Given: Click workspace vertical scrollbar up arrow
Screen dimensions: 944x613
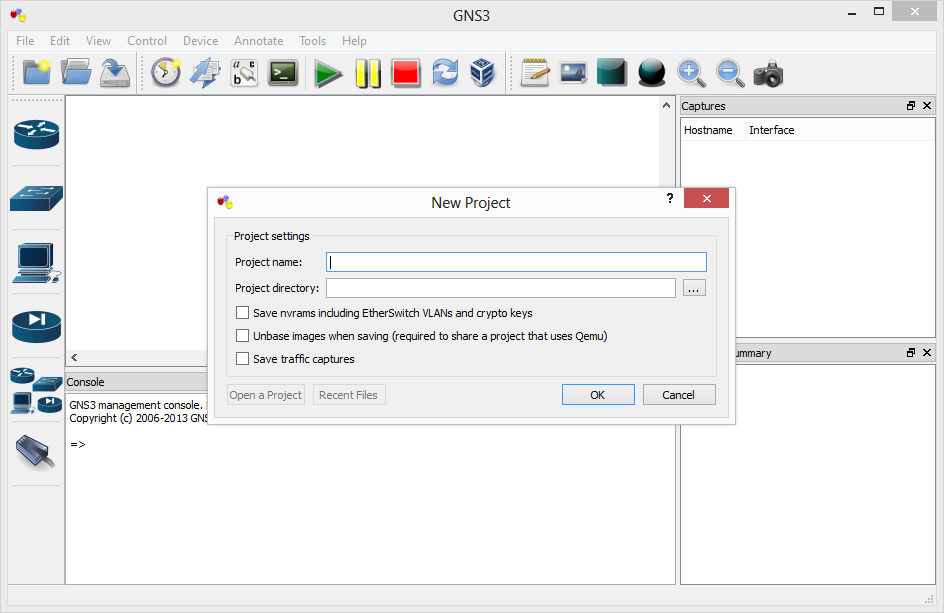Looking at the screenshot, I should [x=666, y=105].
